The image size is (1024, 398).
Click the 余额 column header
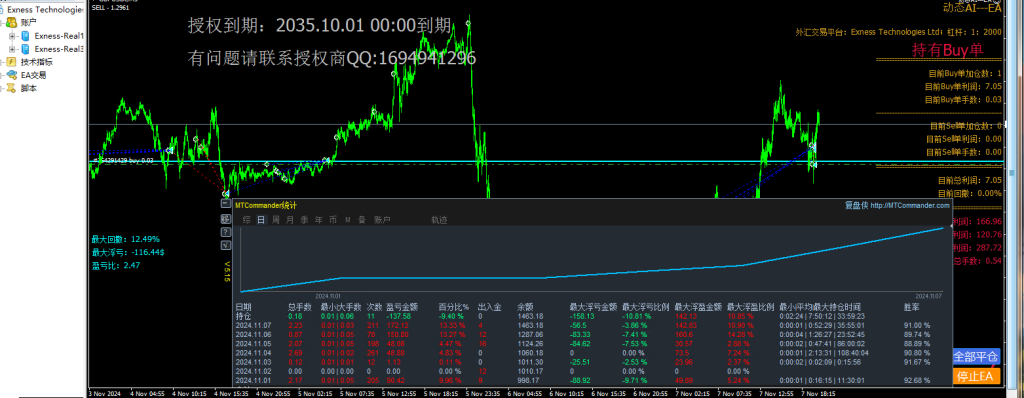[524, 307]
